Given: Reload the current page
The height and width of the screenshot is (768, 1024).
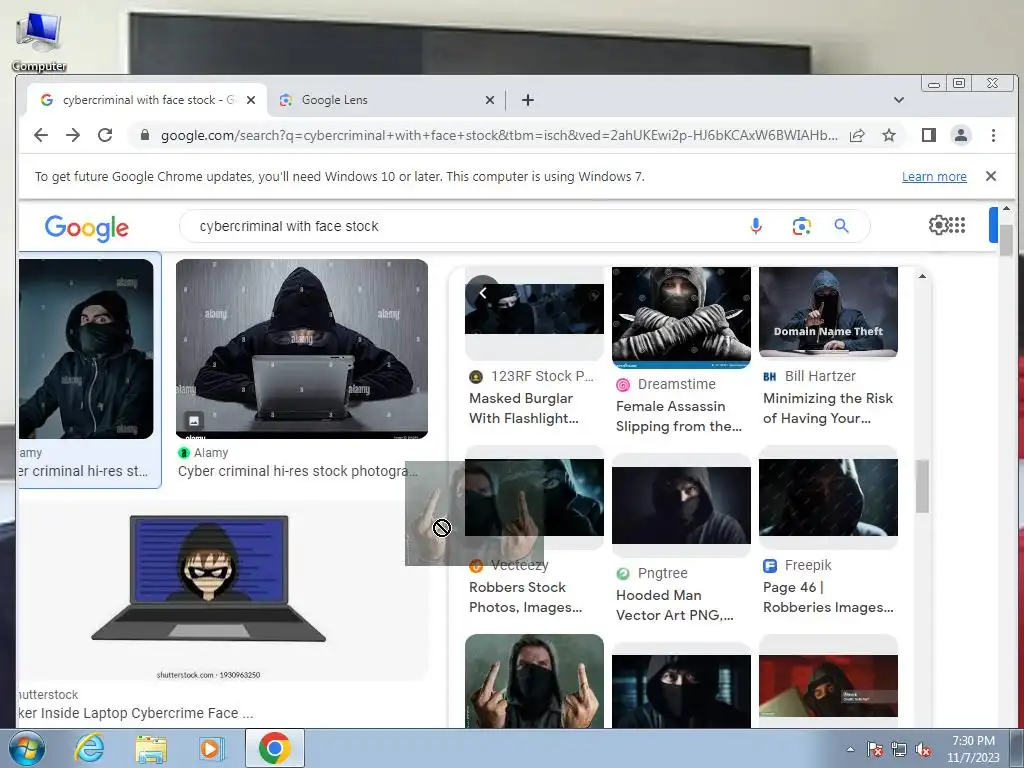Looking at the screenshot, I should [x=105, y=135].
